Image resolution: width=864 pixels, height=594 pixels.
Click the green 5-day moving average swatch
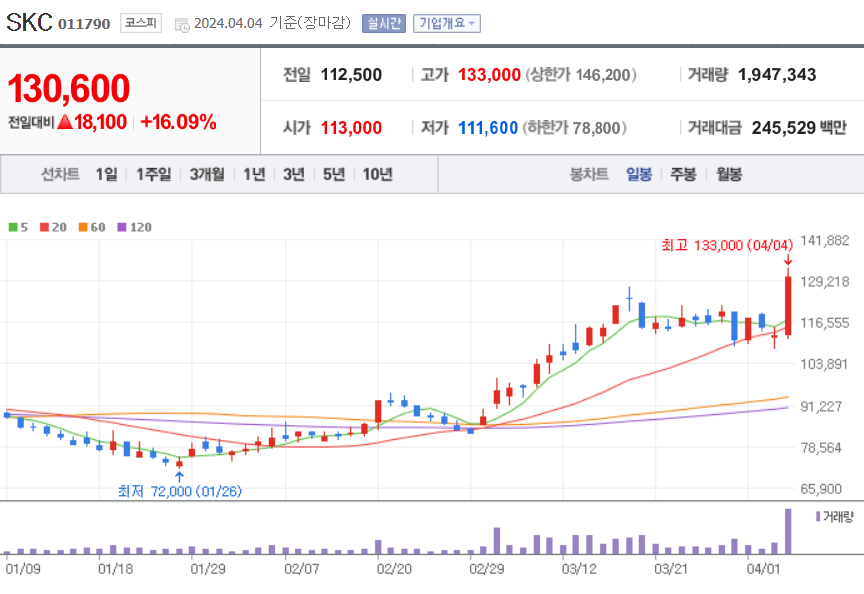pyautogui.click(x=13, y=227)
